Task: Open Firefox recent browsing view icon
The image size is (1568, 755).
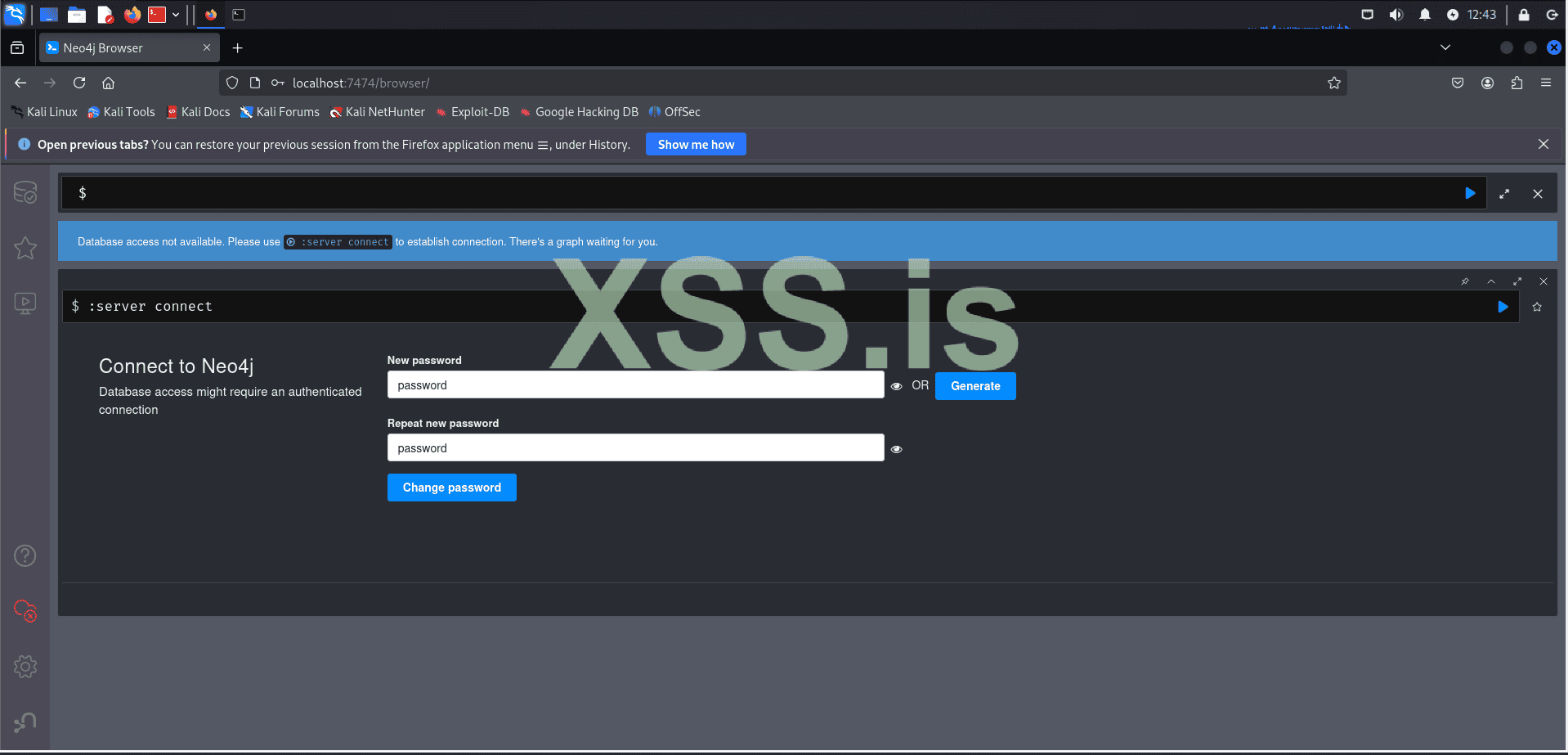Action: [17, 48]
